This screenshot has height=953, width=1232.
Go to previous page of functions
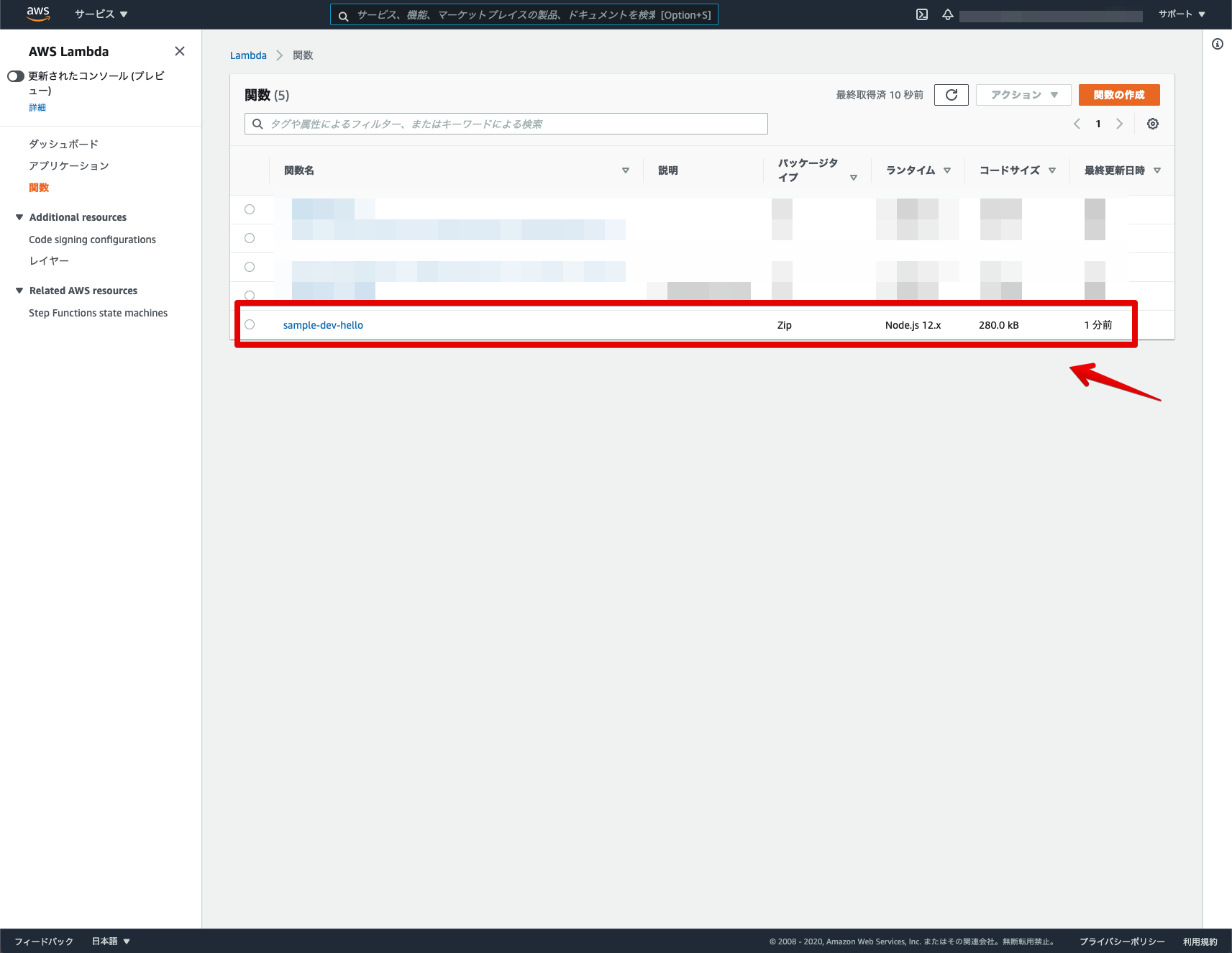(1077, 124)
